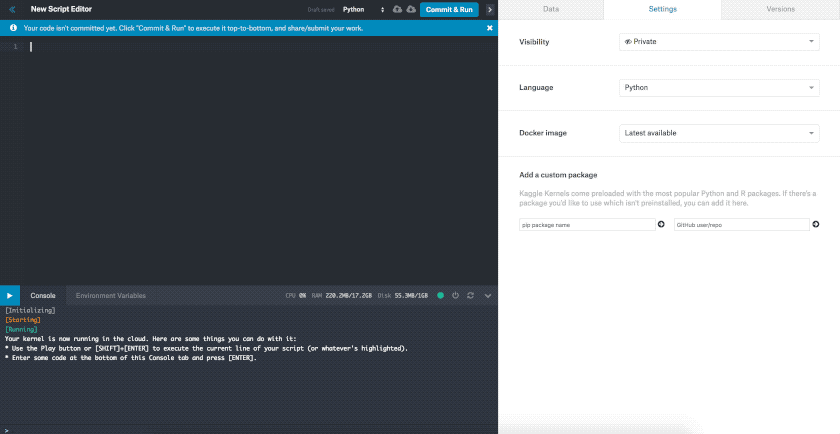
Task: Click the console command input prompt
Action: 249,429
